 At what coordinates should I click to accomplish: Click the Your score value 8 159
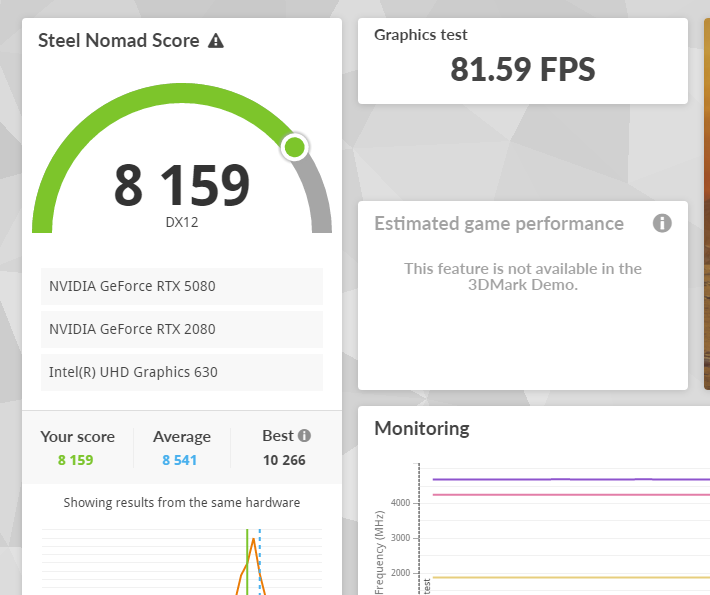76,460
